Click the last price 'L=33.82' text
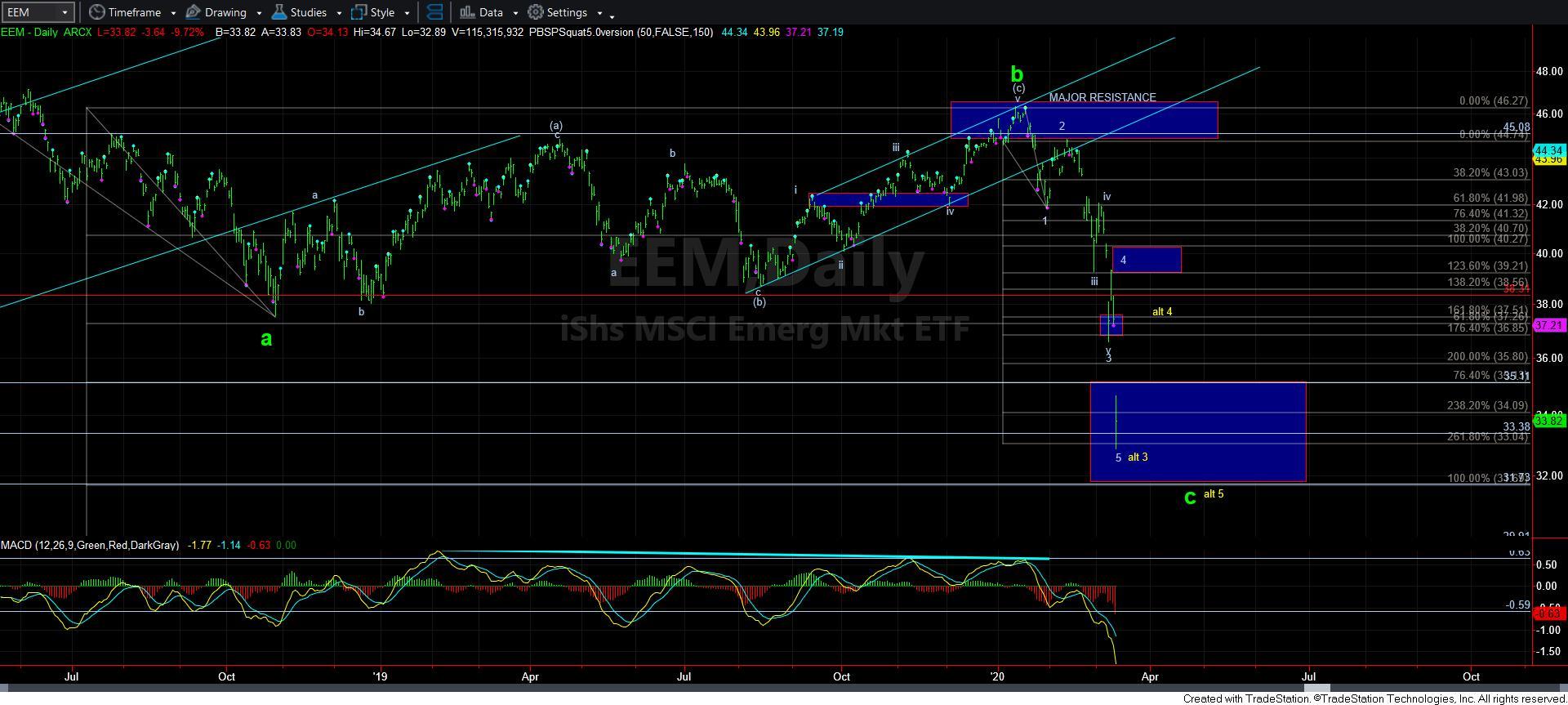 point(116,32)
